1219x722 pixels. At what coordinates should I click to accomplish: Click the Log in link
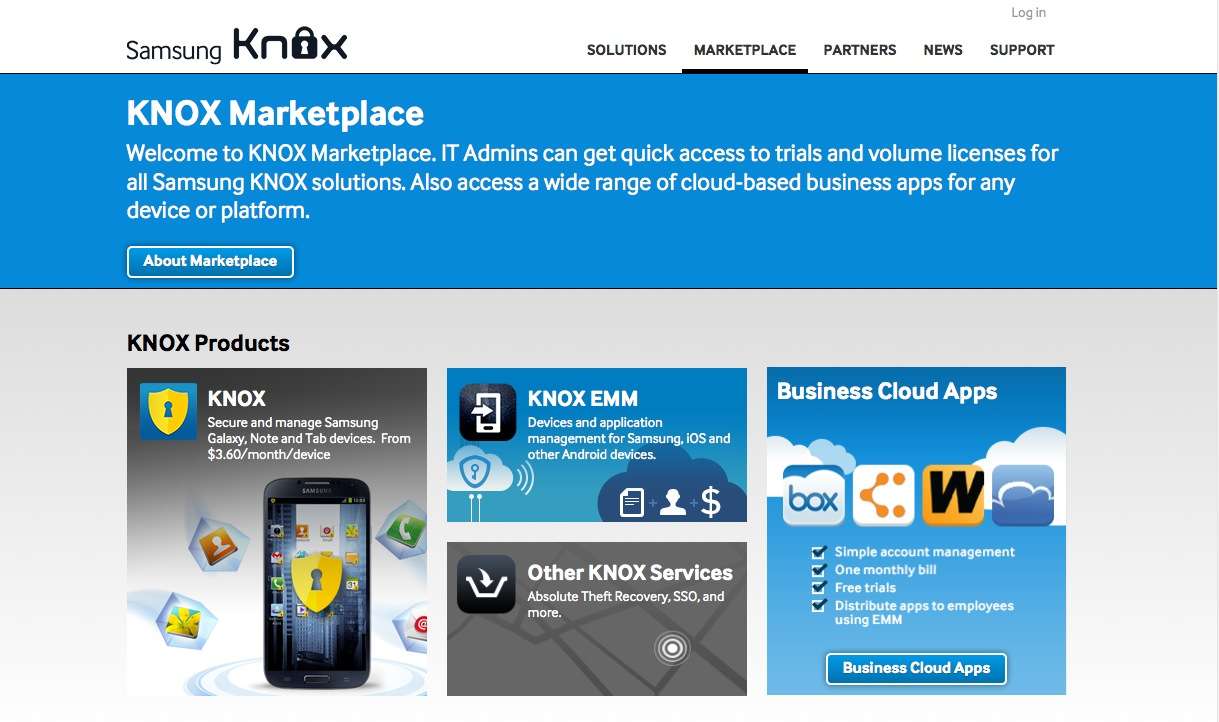click(x=1028, y=13)
